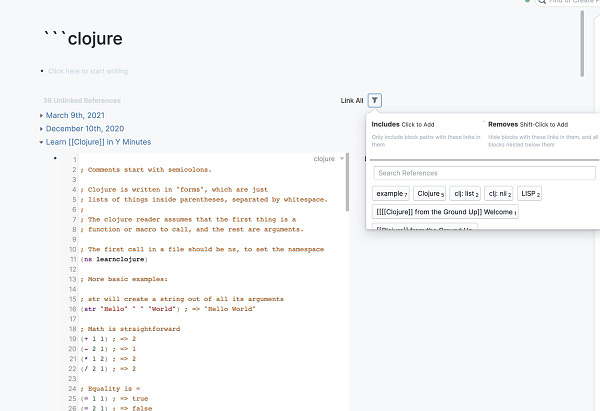
Task: Add the LISP filter tag
Action: click(x=530, y=194)
